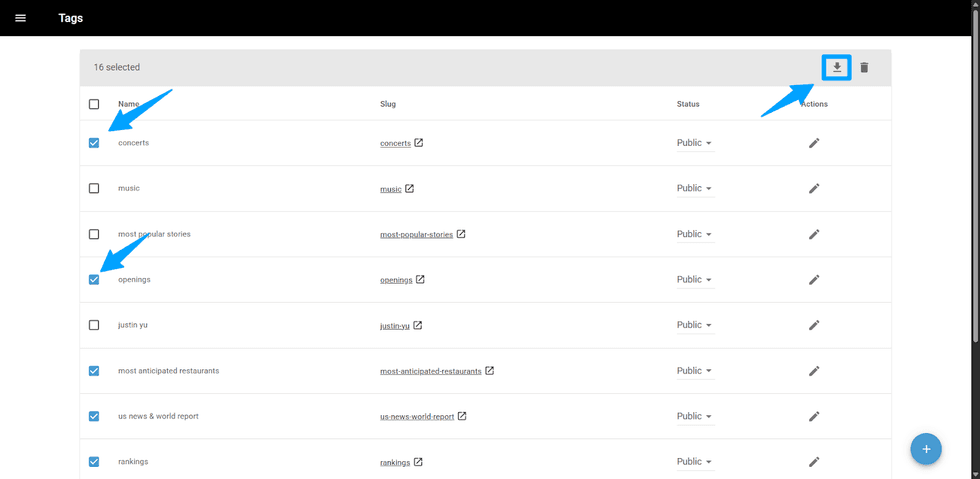The height and width of the screenshot is (479, 980).
Task: Sort by the Name column header
Action: 129,104
